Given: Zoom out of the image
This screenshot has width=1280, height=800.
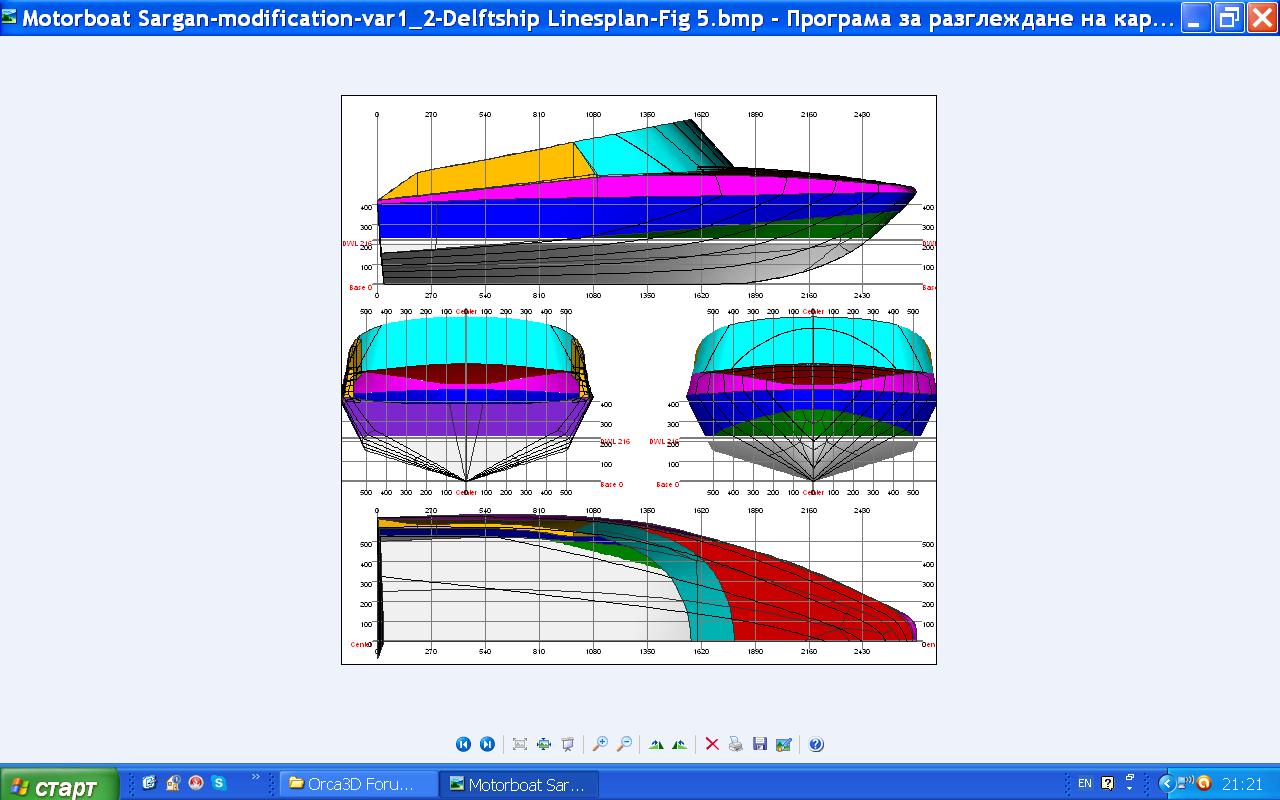Looking at the screenshot, I should click(624, 744).
